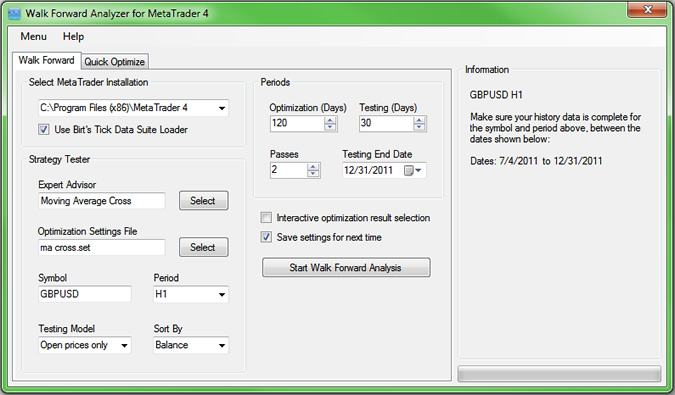Viewport: 675px width, 395px height.
Task: Decrease Testing Days with the down arrow
Action: click(x=419, y=127)
